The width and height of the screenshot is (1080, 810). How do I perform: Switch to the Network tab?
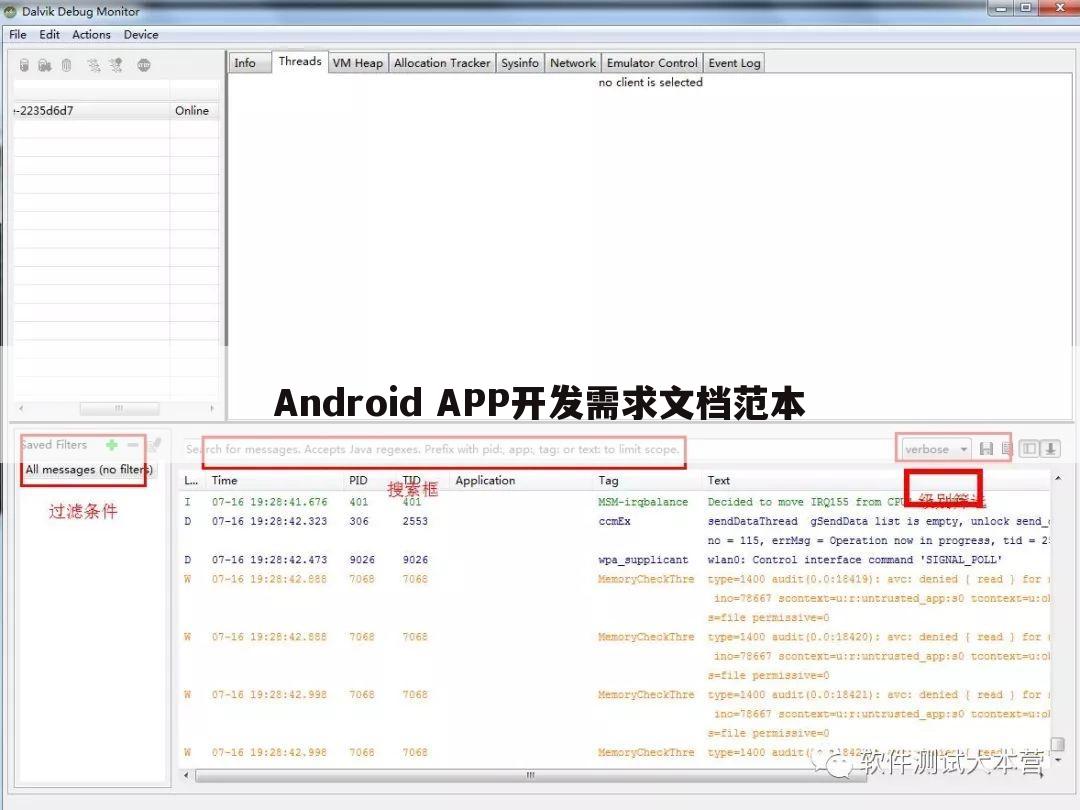click(x=572, y=63)
